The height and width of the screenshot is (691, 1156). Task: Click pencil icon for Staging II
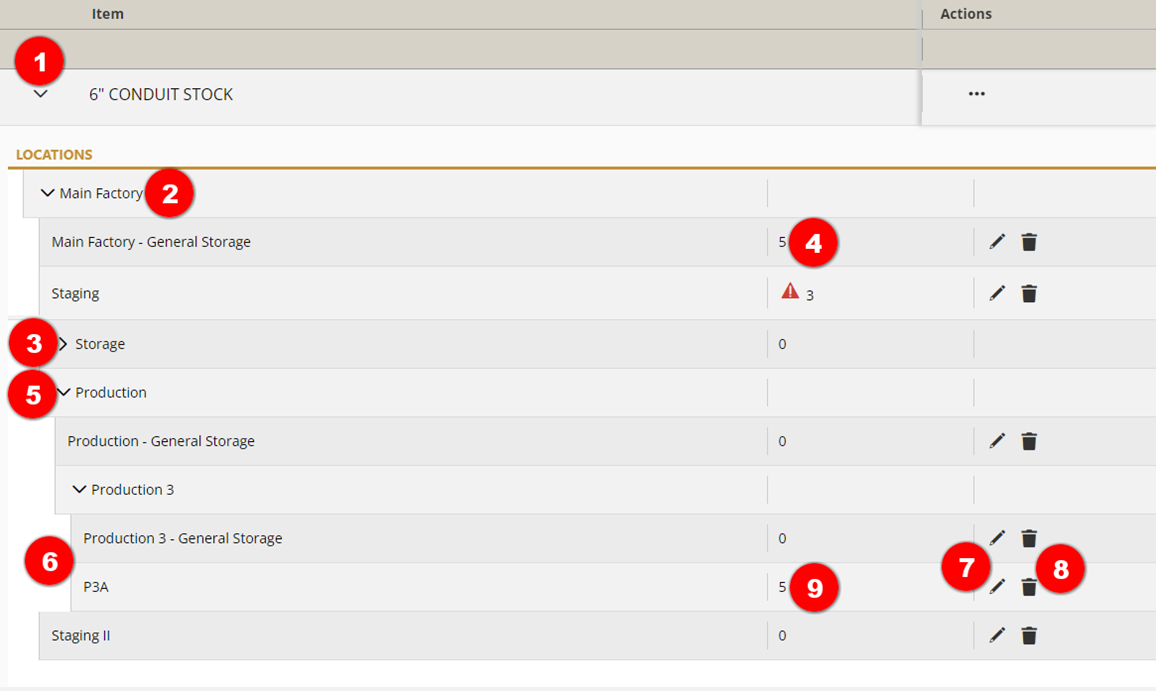tap(997, 635)
